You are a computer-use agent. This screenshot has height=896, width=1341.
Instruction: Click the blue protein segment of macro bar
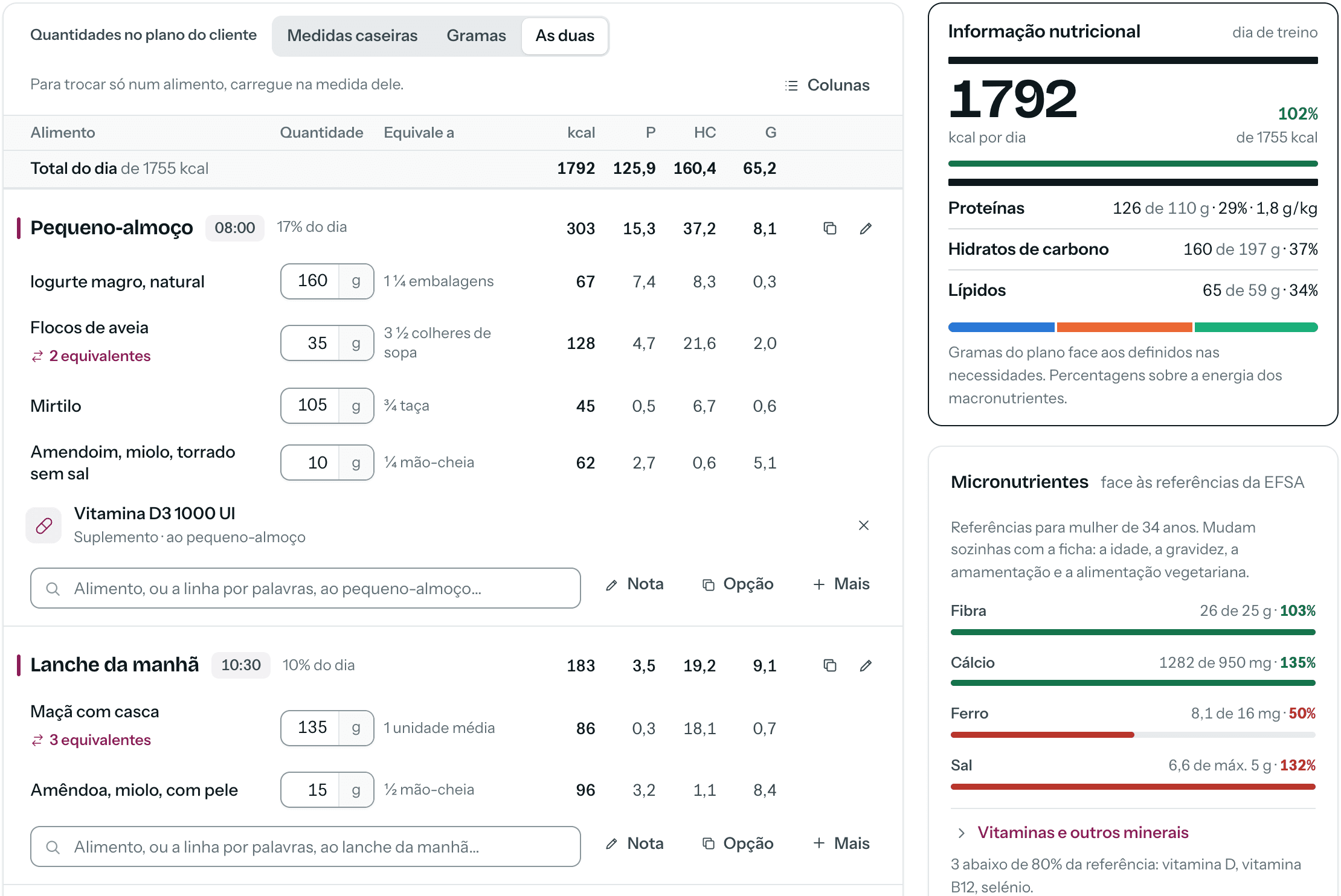tap(1002, 327)
